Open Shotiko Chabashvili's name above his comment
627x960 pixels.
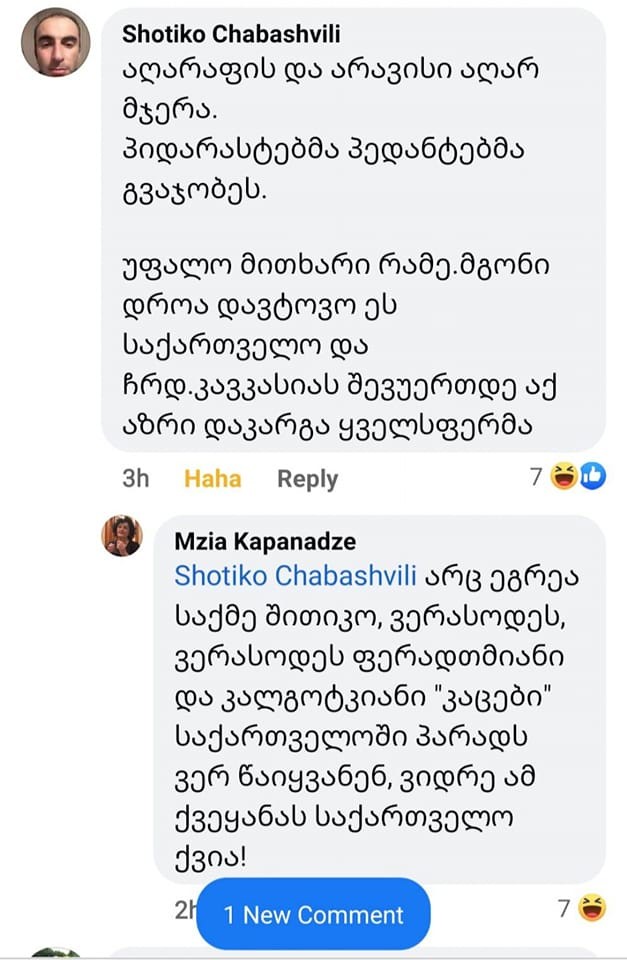(x=231, y=34)
